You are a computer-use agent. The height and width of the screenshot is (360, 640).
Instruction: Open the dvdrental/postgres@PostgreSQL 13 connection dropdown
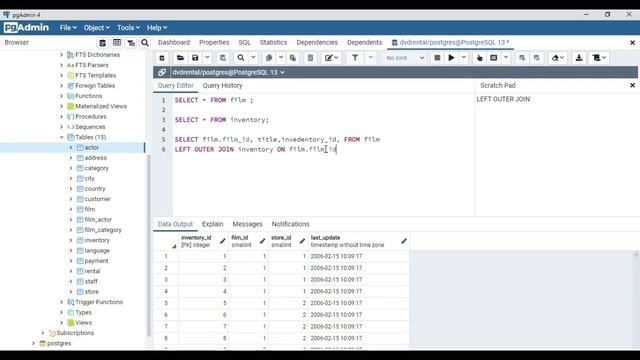pos(229,72)
